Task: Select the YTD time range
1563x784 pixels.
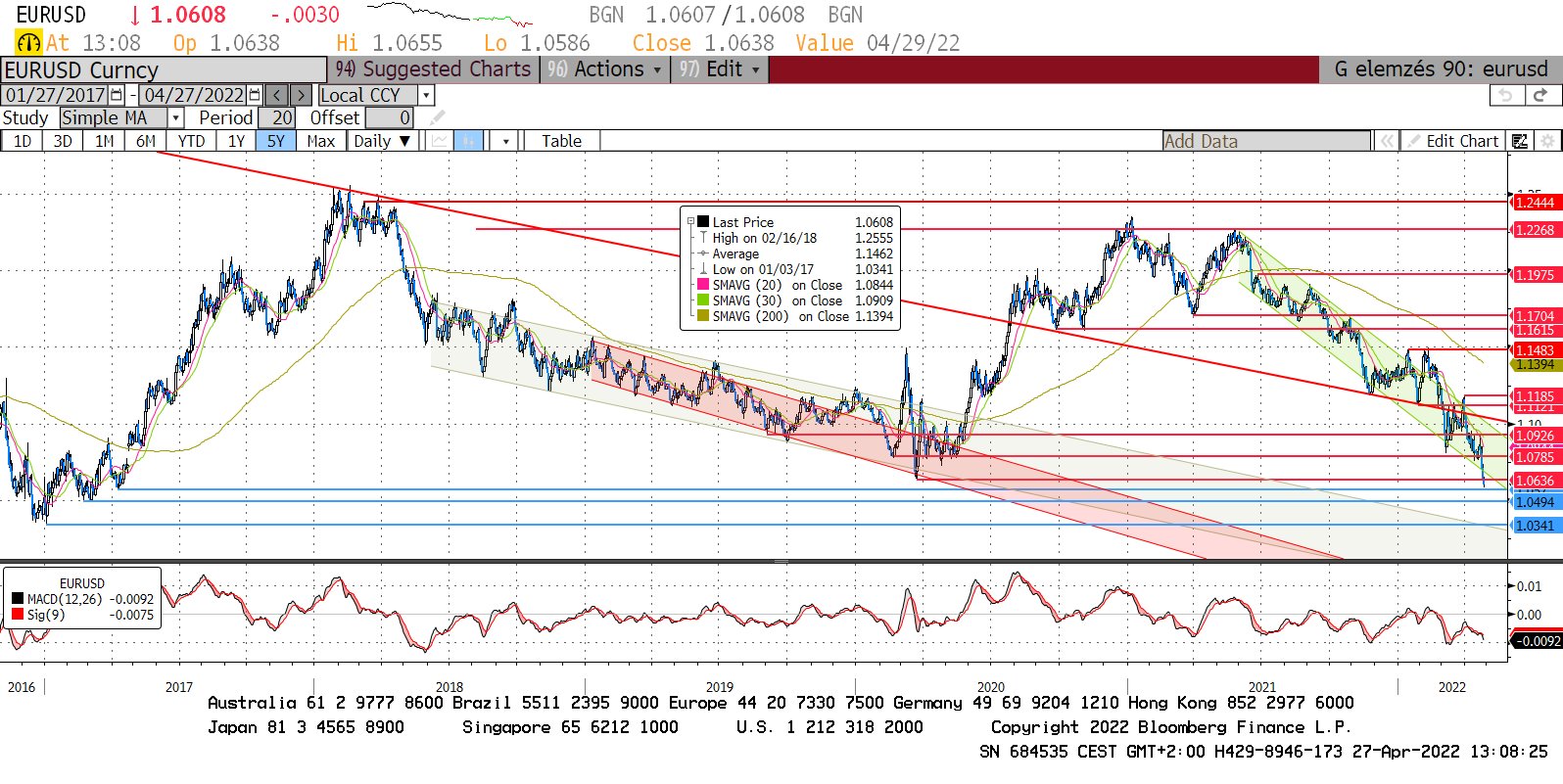Action: tap(192, 141)
